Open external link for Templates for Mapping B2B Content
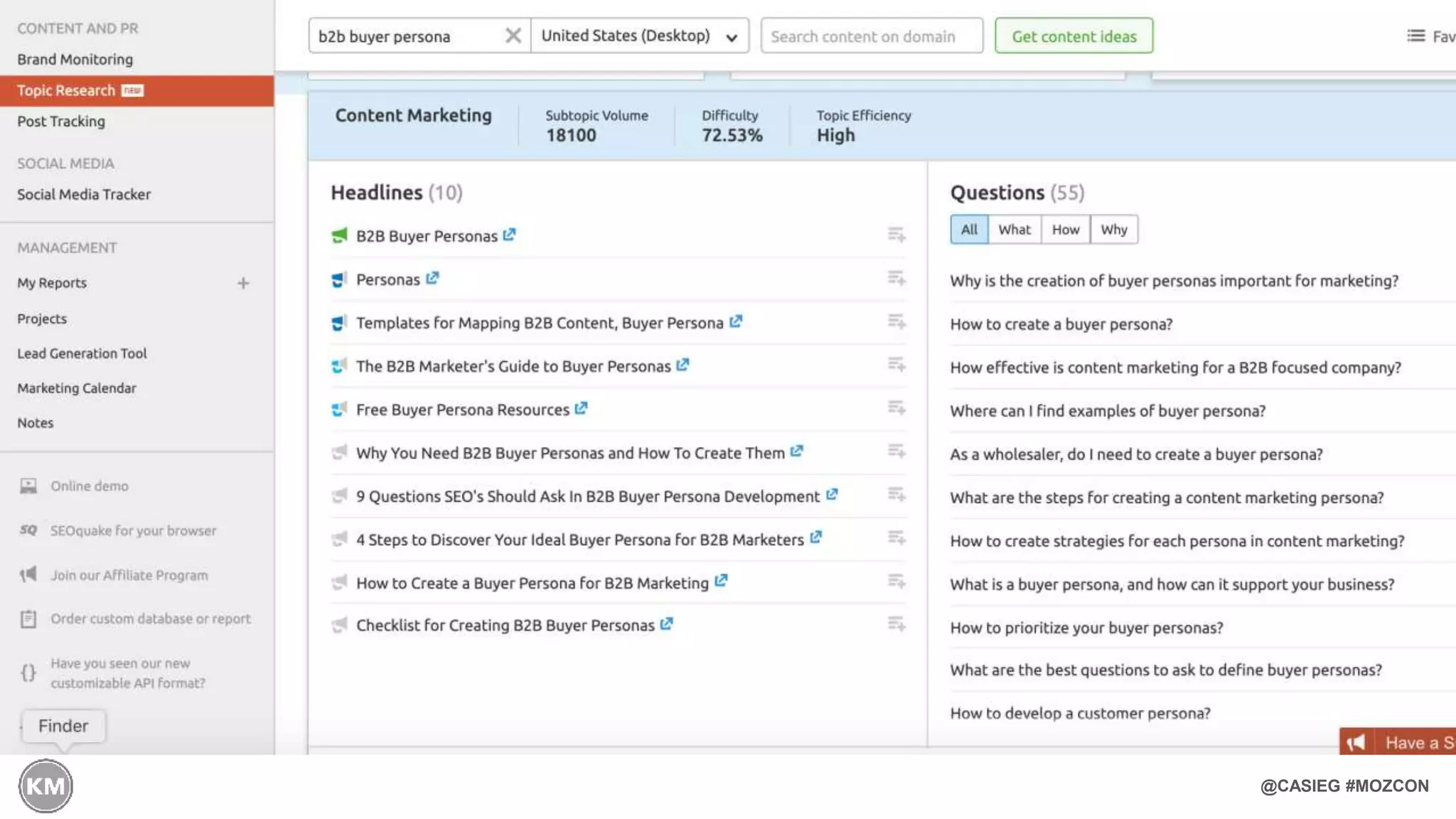 click(736, 321)
